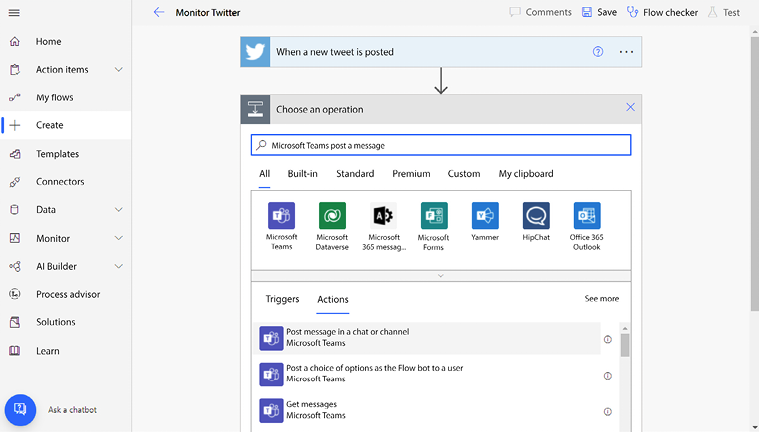Viewport: 759px width, 432px height.
Task: Open the hamburger navigation menu
Action: tap(14, 13)
